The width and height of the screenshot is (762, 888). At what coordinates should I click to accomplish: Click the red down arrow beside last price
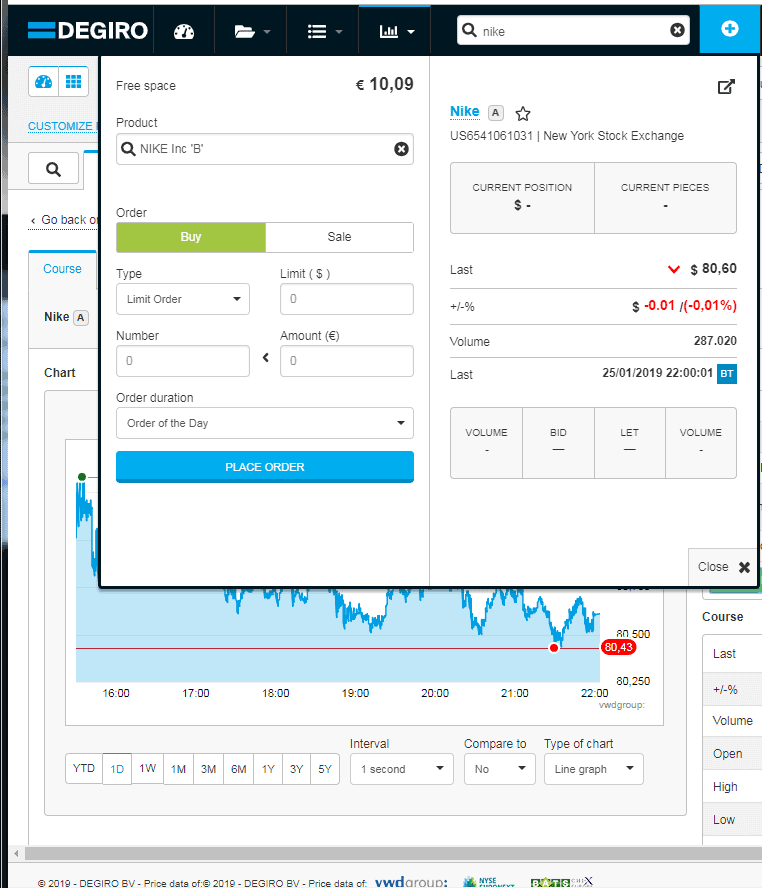[x=674, y=269]
